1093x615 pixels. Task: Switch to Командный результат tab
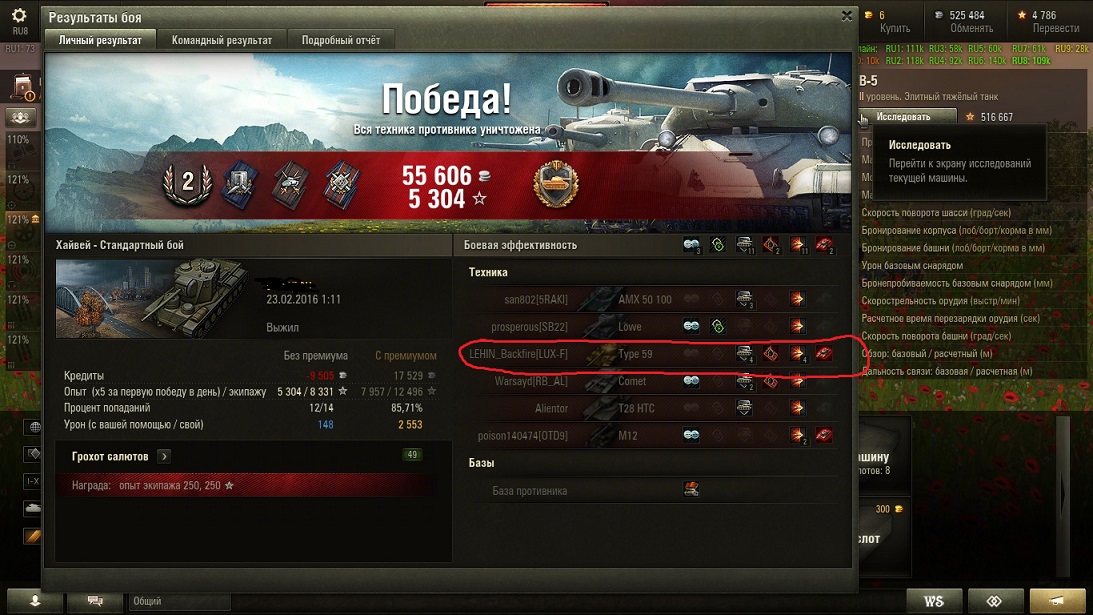[222, 40]
